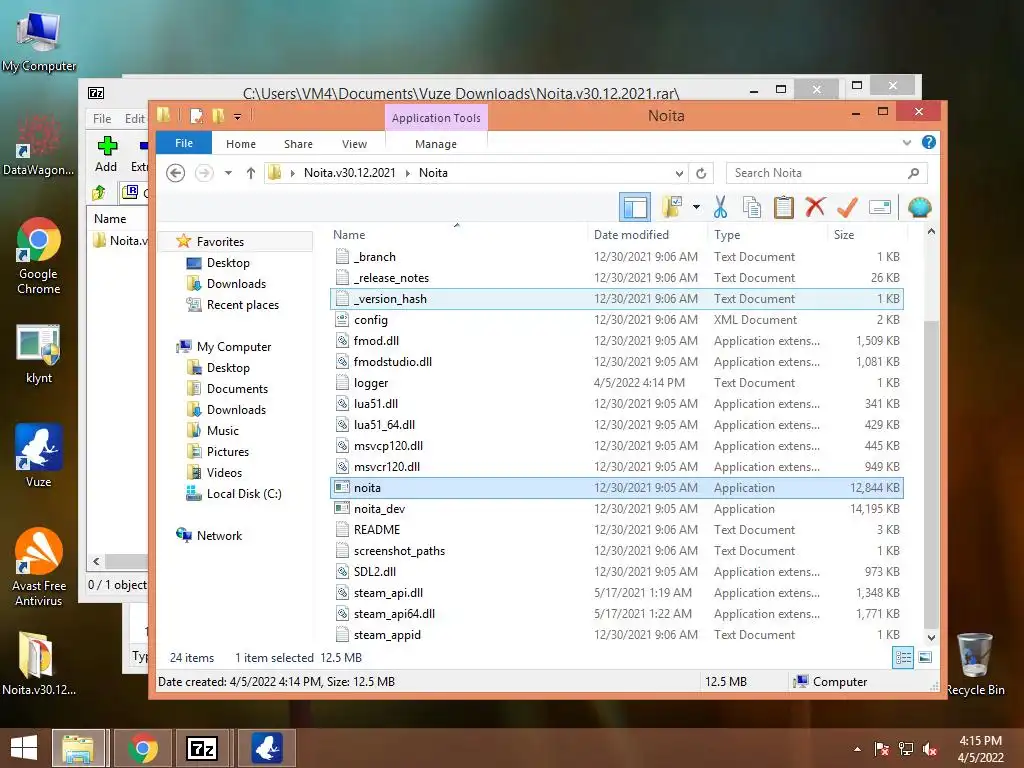Image resolution: width=1024 pixels, height=768 pixels.
Task: Switch to Details view icon in status bar
Action: [903, 657]
